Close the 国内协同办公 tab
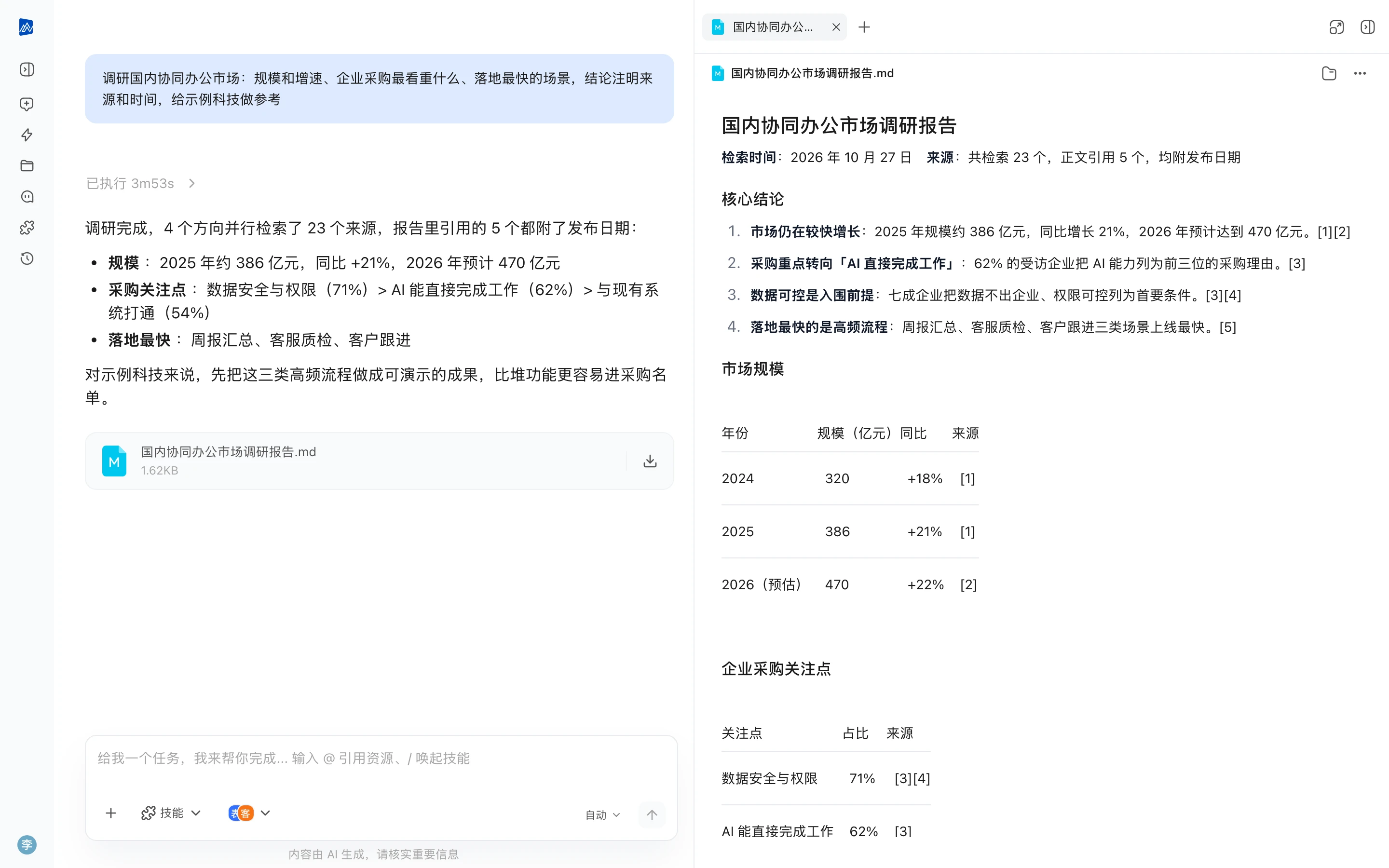The width and height of the screenshot is (1389, 868). 836,27
